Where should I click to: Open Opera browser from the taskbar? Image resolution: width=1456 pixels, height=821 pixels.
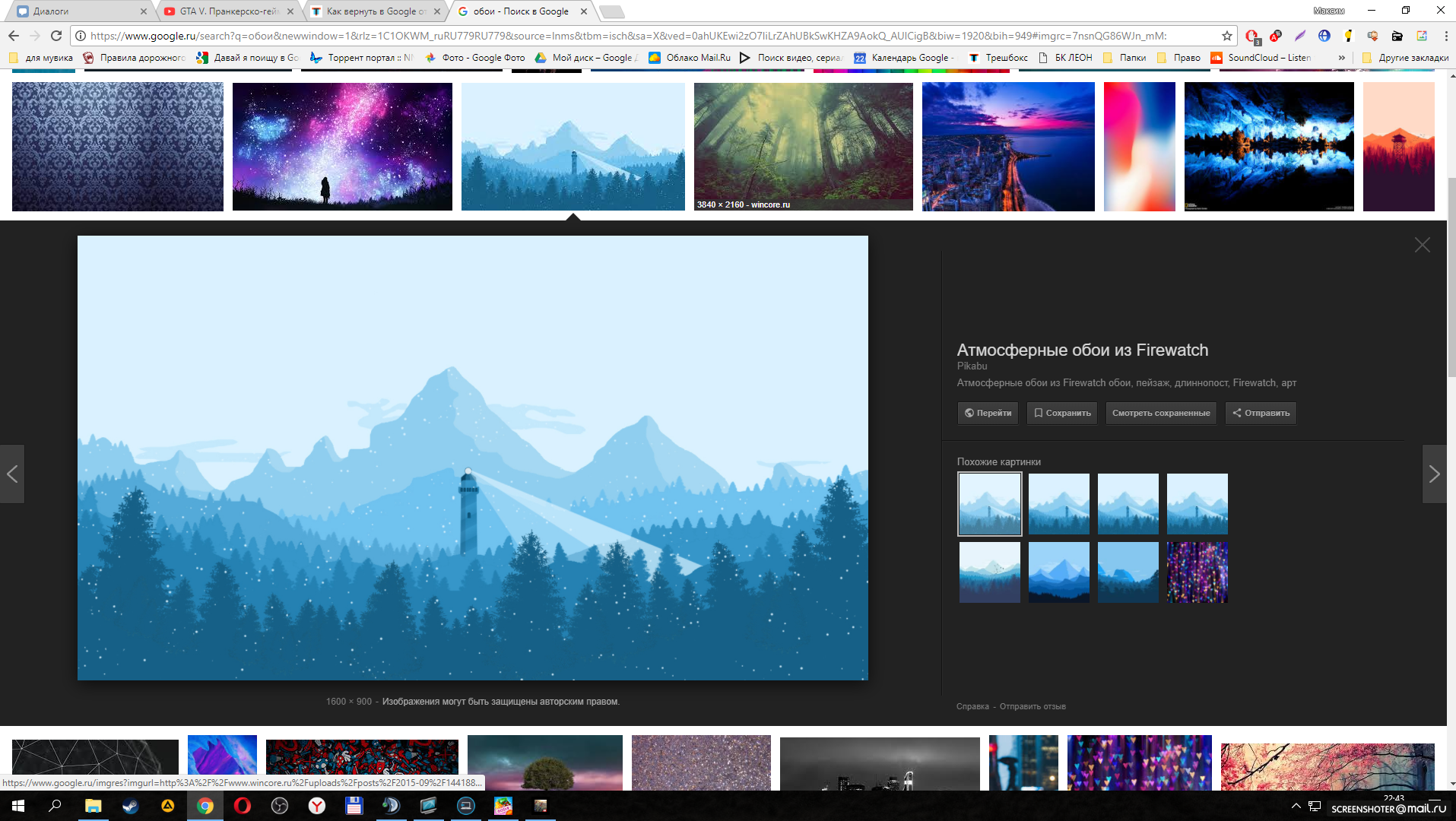pyautogui.click(x=243, y=806)
